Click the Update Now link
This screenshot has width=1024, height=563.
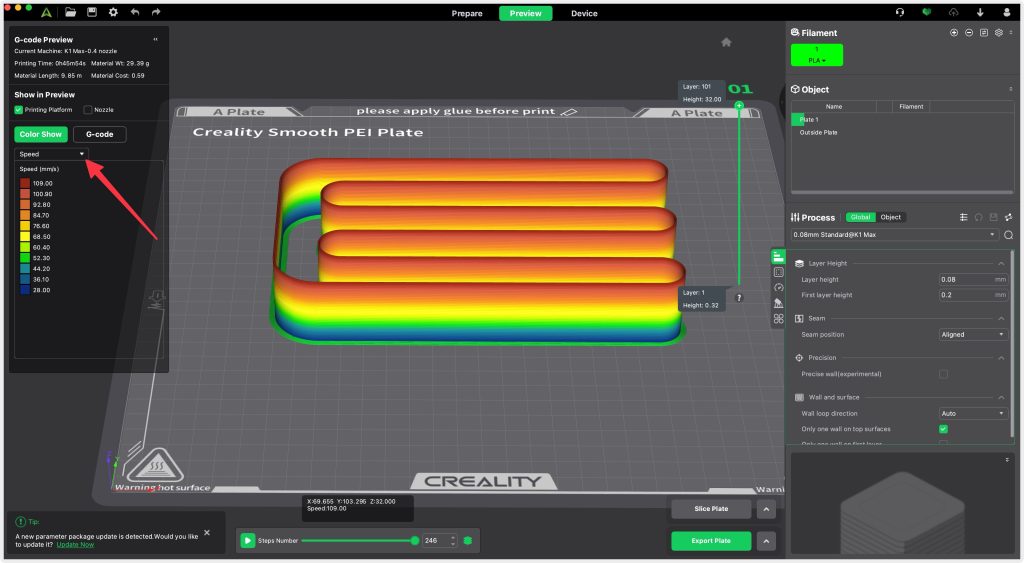pos(75,544)
